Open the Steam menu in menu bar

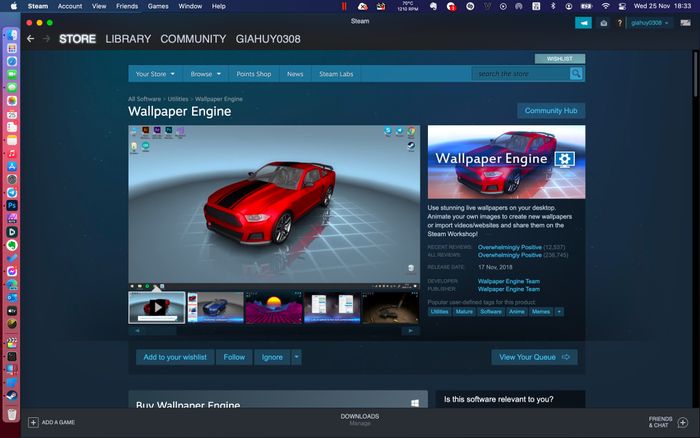tap(38, 6)
